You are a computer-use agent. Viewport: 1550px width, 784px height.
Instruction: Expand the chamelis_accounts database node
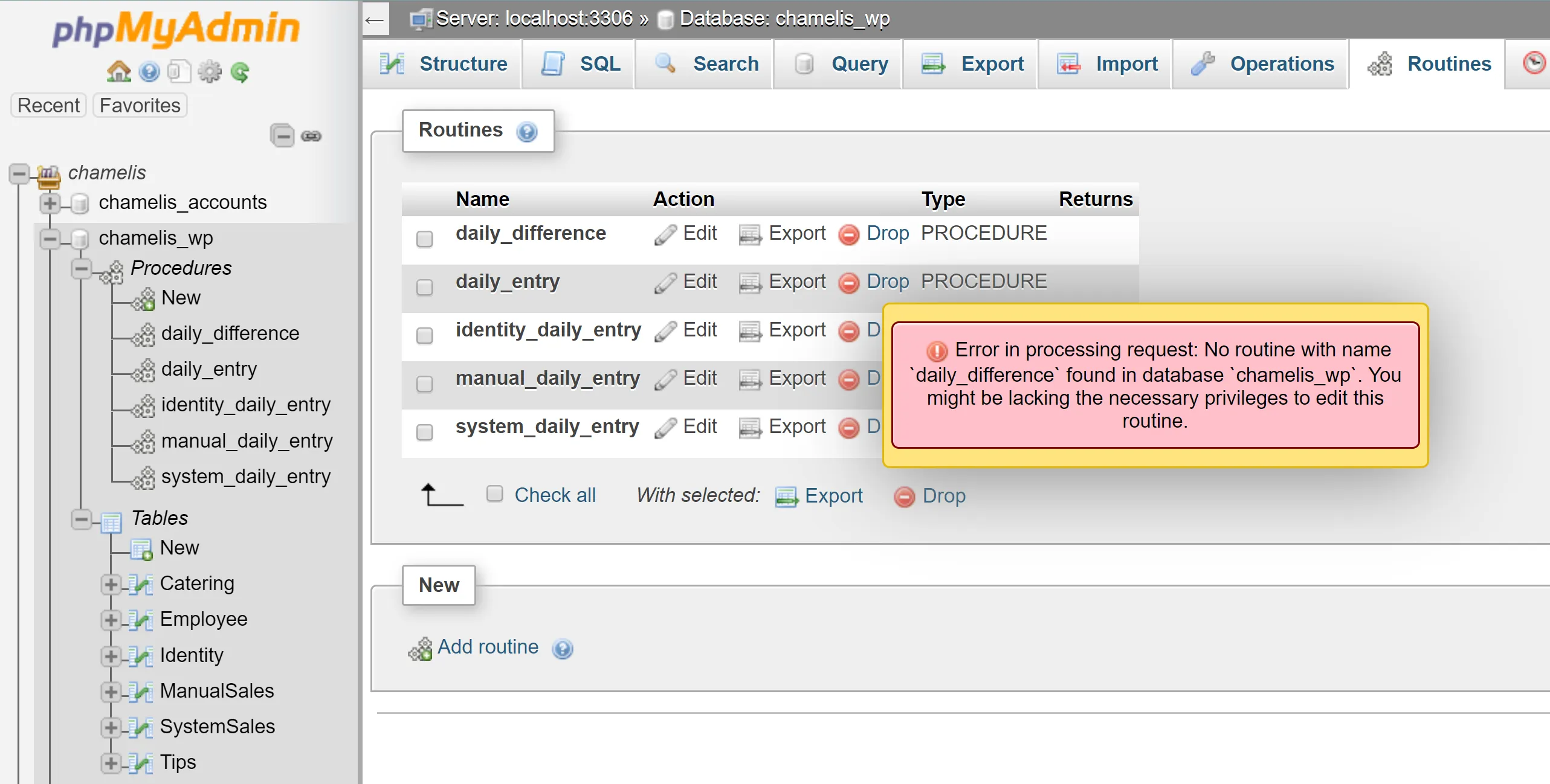[50, 203]
